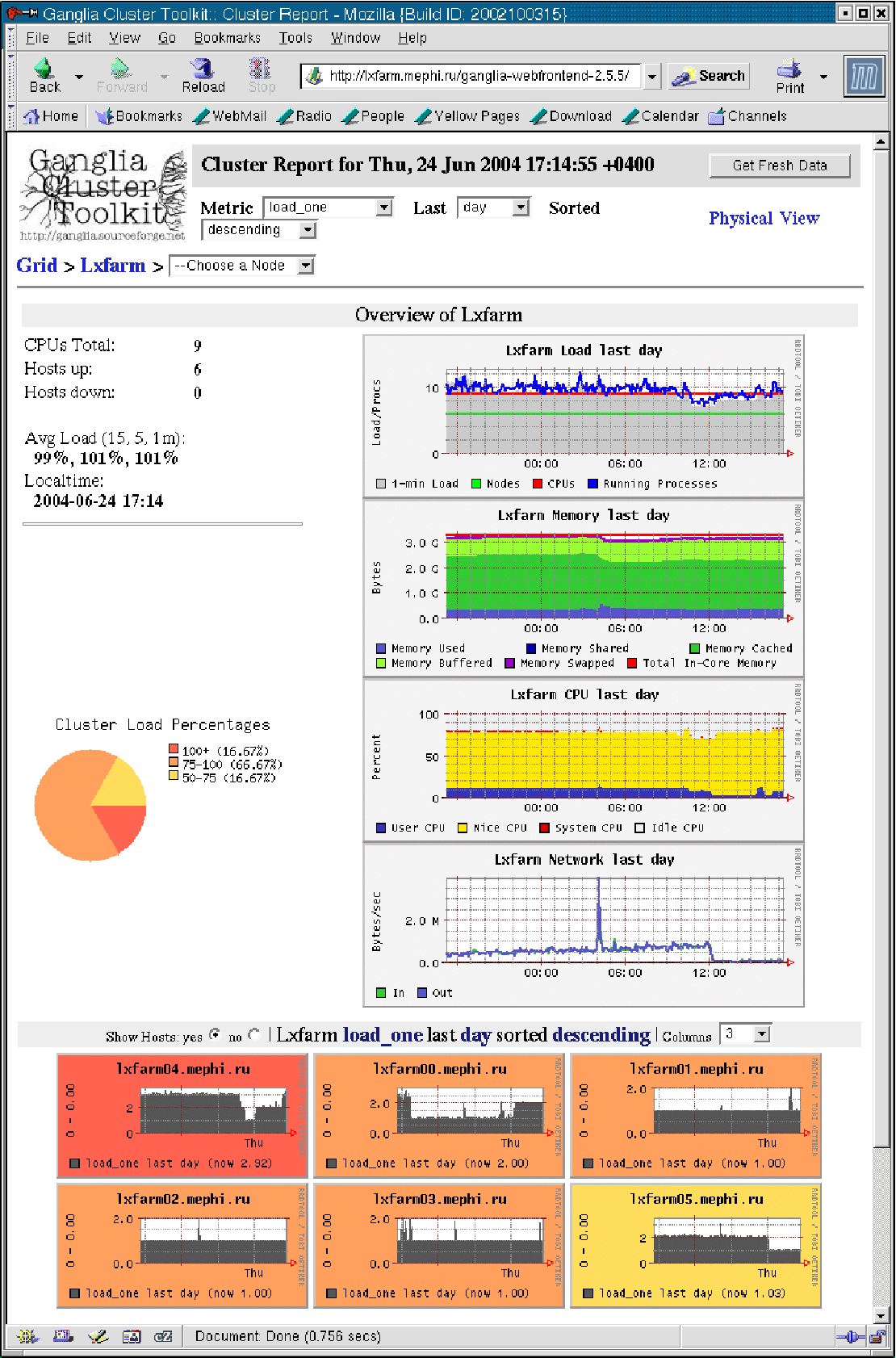Click the Print icon
Screen dimensions: 896x1358
tap(789, 76)
